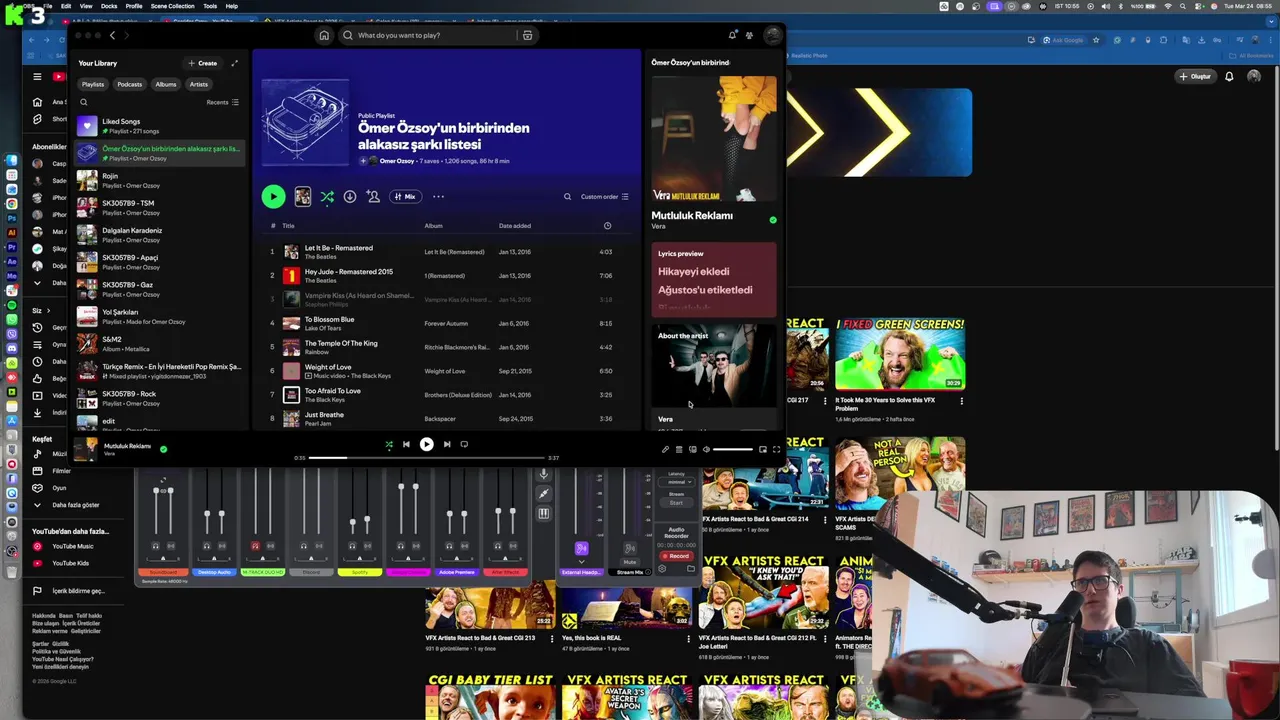Click the YouTube Oluştur button
1280x720 pixels.
tap(1195, 76)
